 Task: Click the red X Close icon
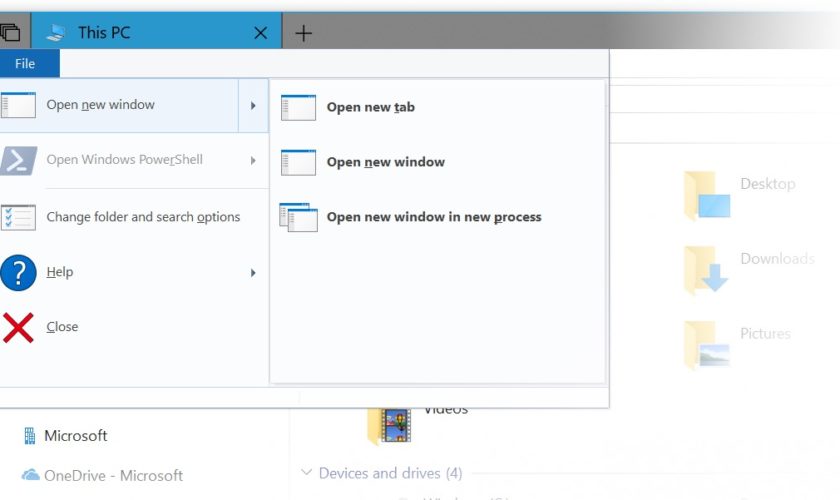coord(18,327)
